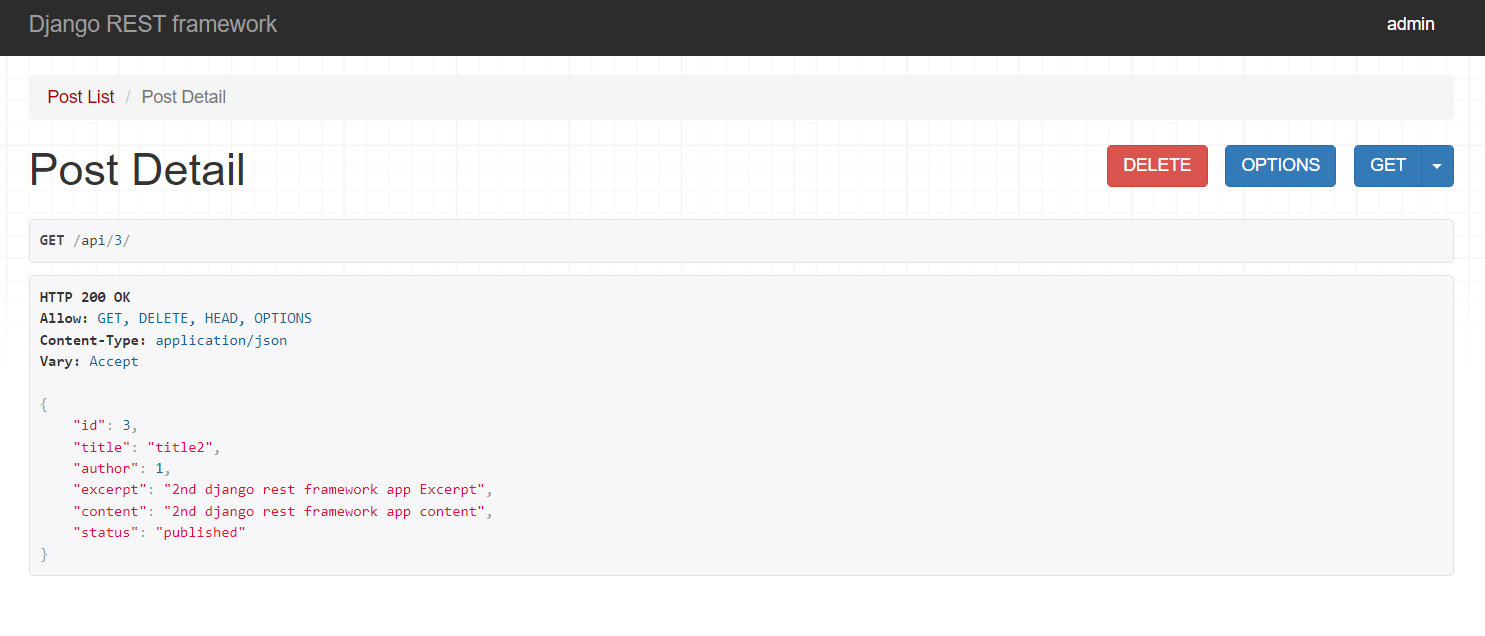
Task: Open the admin user menu
Action: coord(1410,25)
